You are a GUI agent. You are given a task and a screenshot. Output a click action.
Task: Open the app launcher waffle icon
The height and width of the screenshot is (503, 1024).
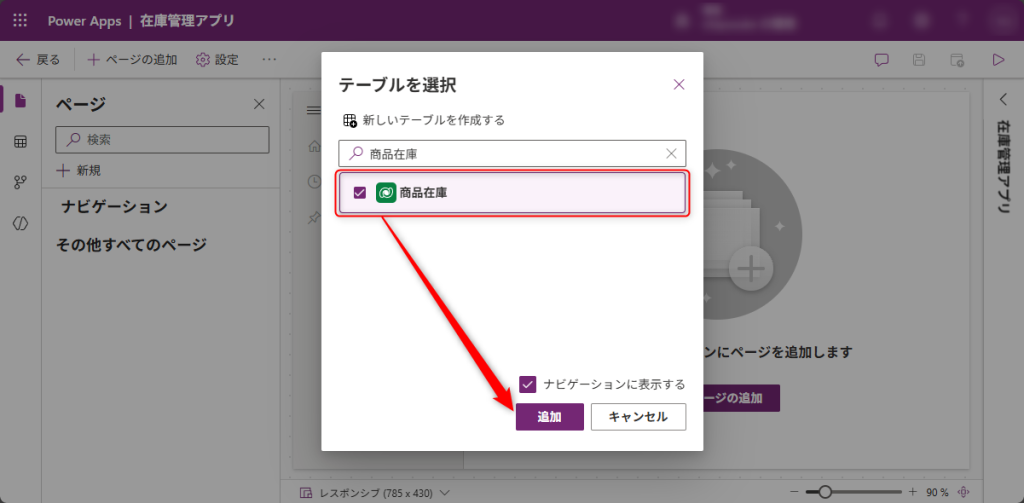(20, 20)
